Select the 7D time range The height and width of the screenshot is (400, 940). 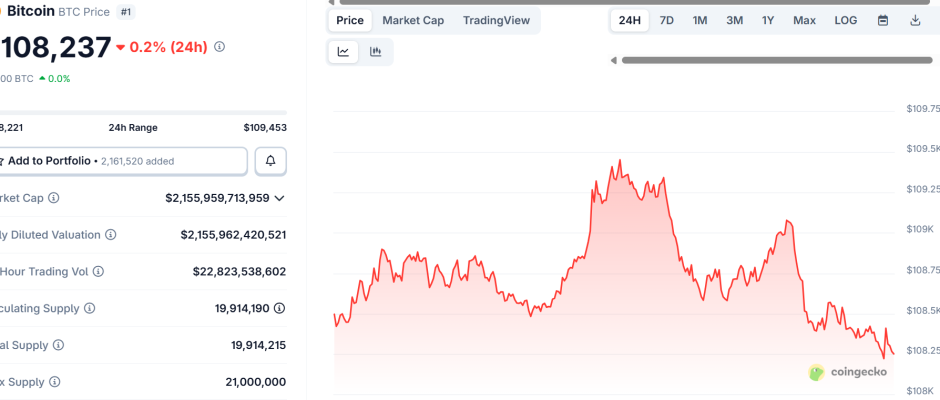click(666, 20)
